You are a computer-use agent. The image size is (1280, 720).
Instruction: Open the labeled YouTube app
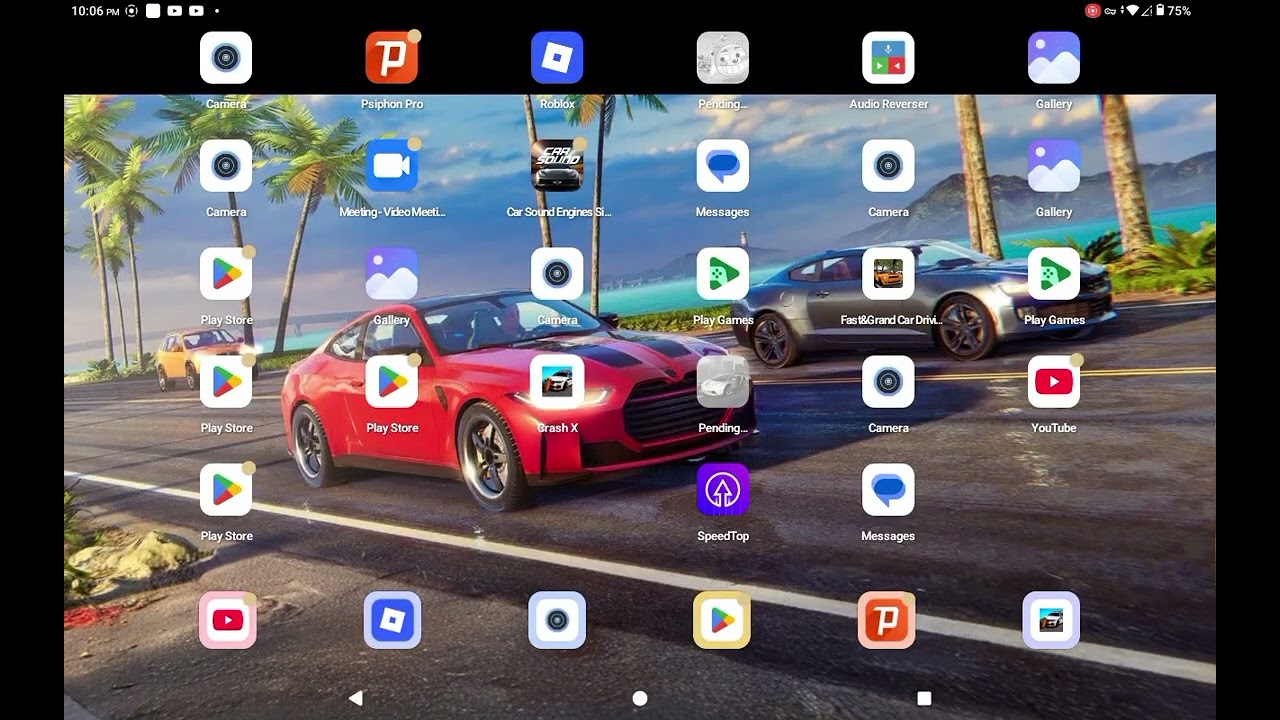tap(1054, 382)
